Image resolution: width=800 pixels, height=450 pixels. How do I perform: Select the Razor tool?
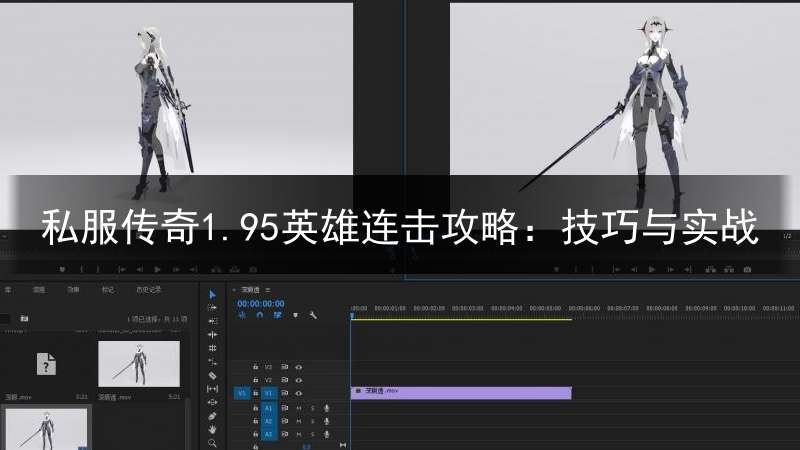(x=212, y=376)
